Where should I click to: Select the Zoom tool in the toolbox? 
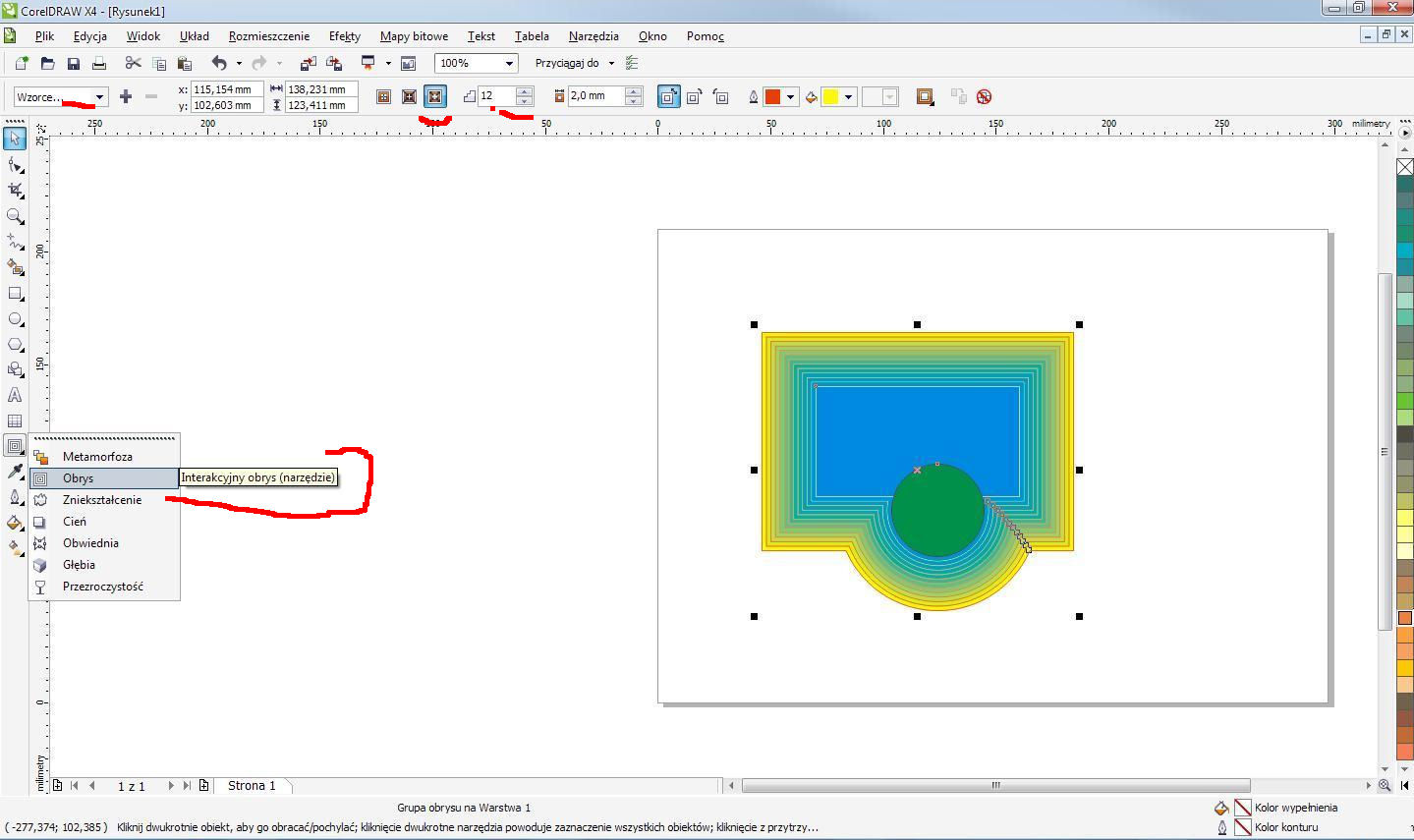(15, 216)
